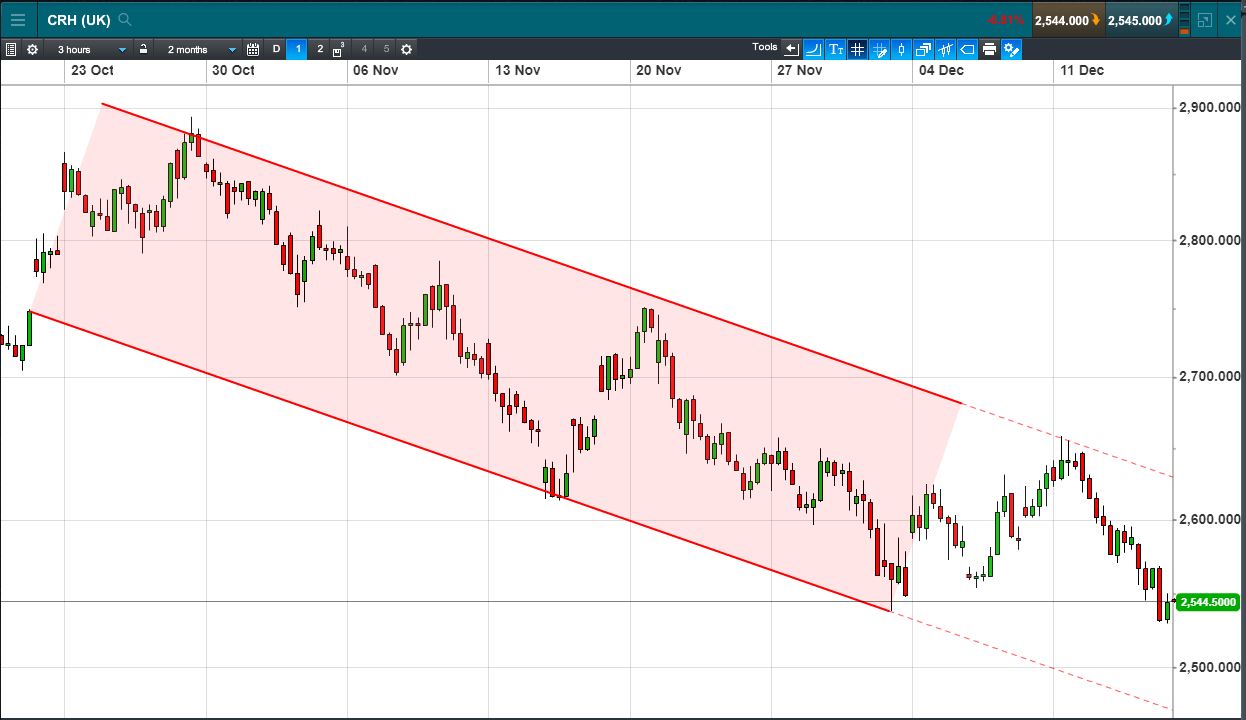1246x720 pixels.
Task: Click the percentage change value
Action: 1006,20
